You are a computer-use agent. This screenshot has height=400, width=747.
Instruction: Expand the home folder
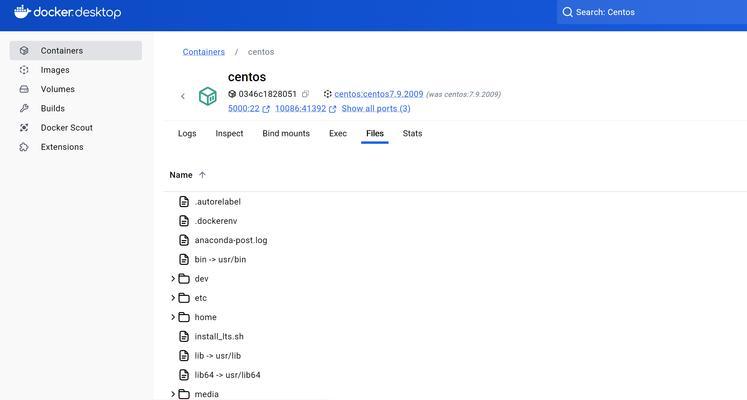(173, 317)
